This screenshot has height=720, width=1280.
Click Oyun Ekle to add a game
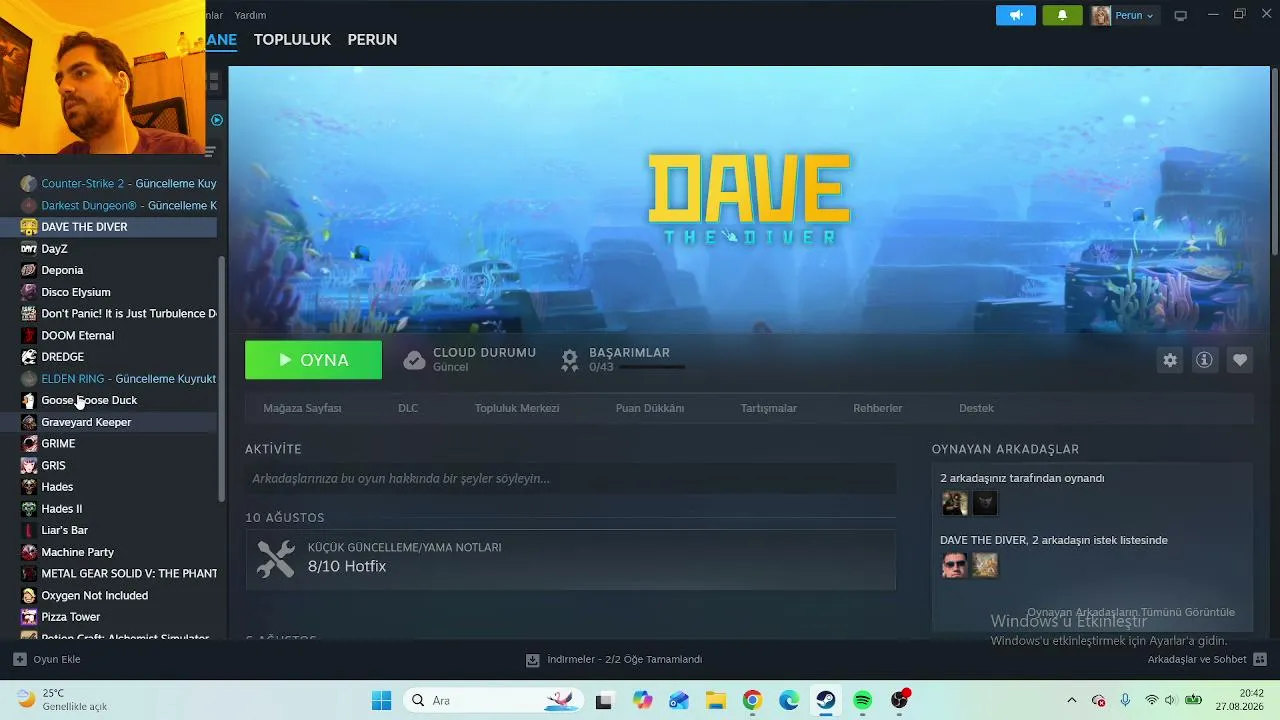[47, 660]
